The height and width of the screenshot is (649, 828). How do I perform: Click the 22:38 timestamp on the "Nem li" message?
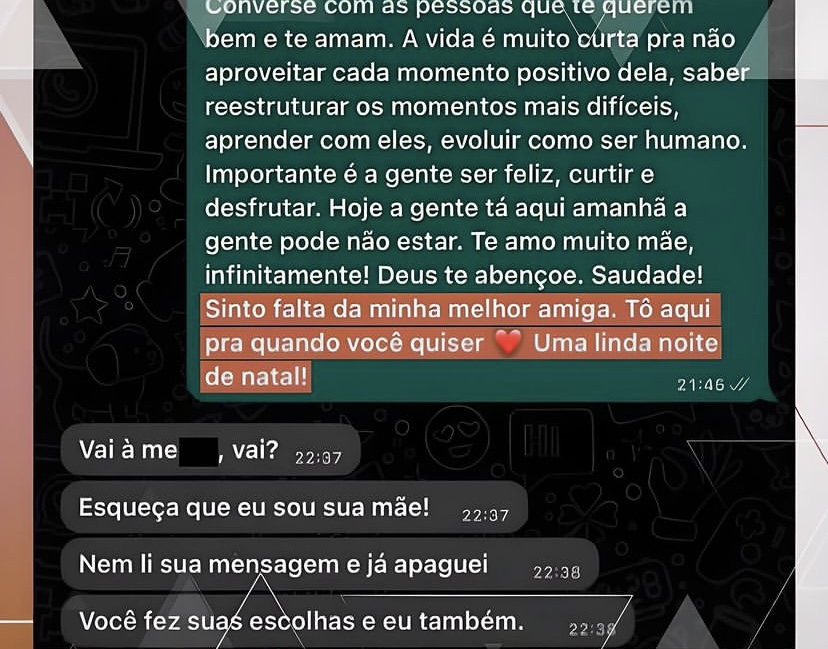coord(557,572)
